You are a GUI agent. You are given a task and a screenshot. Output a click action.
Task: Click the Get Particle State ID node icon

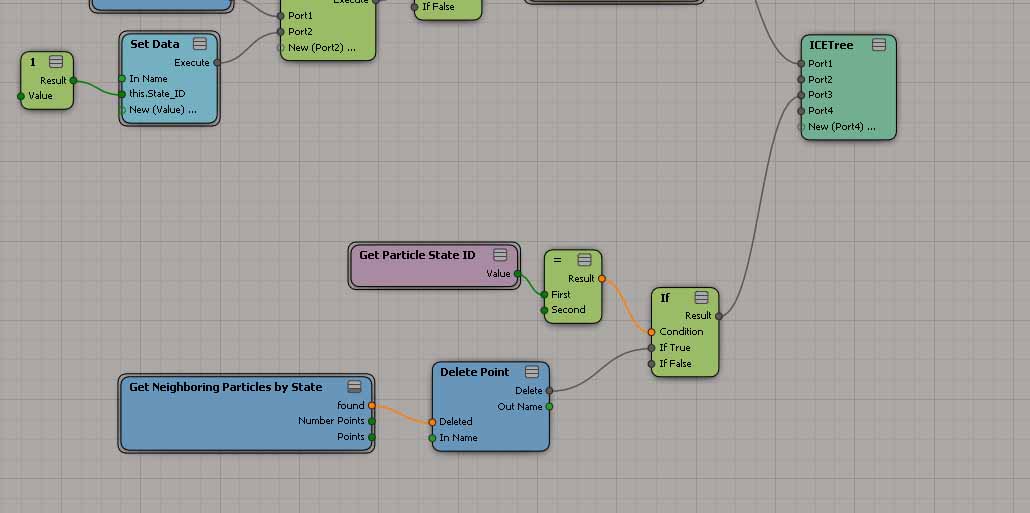(500, 255)
